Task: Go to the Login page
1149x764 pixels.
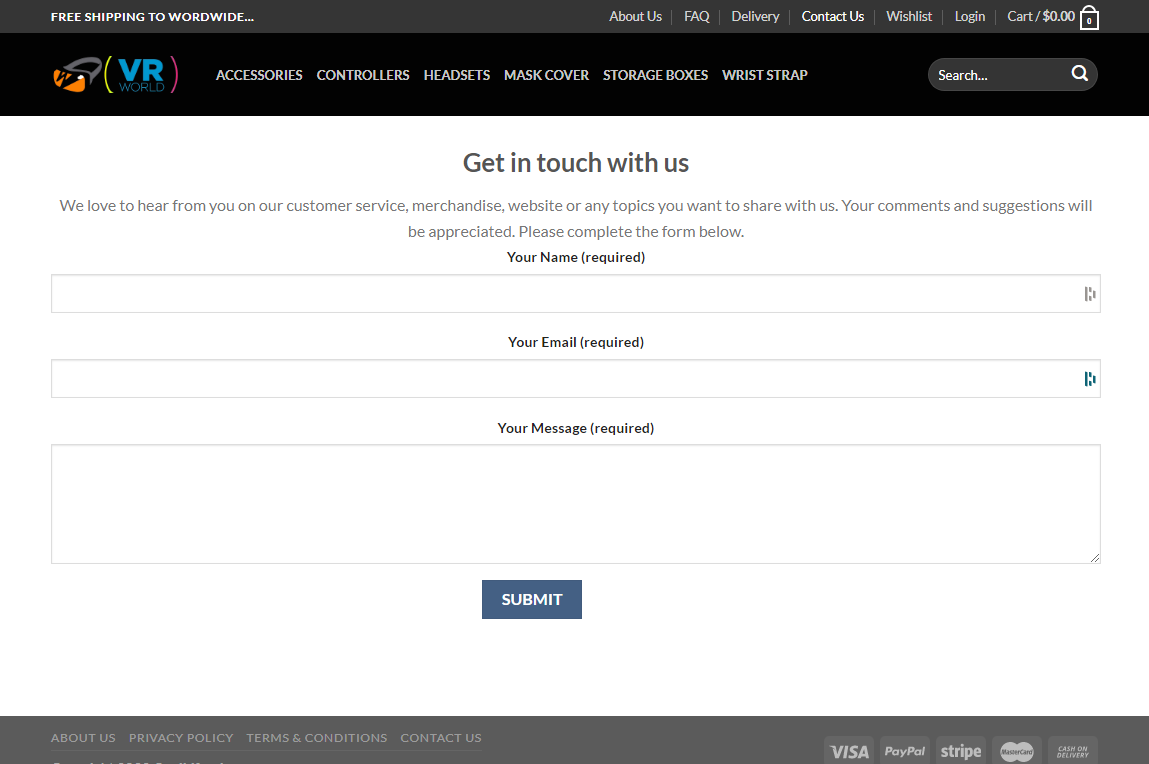Action: click(969, 16)
